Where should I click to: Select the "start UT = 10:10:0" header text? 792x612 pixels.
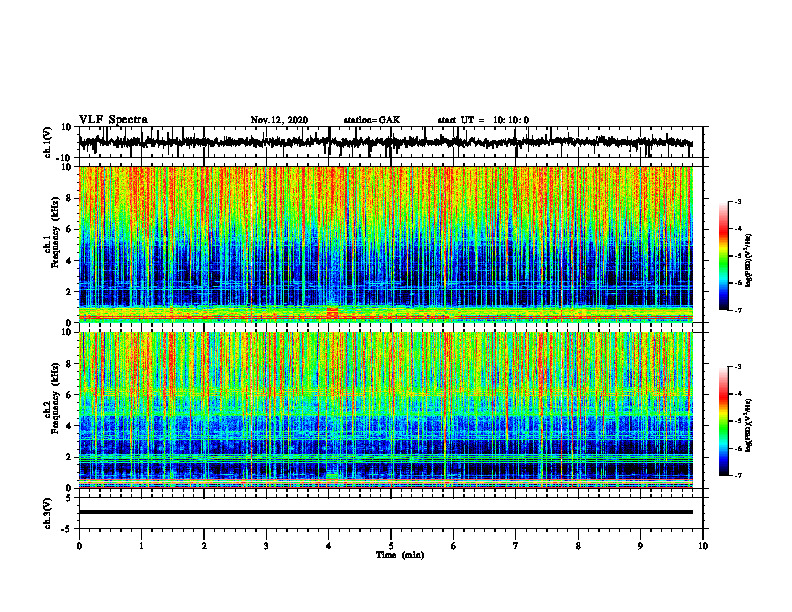tap(483, 120)
